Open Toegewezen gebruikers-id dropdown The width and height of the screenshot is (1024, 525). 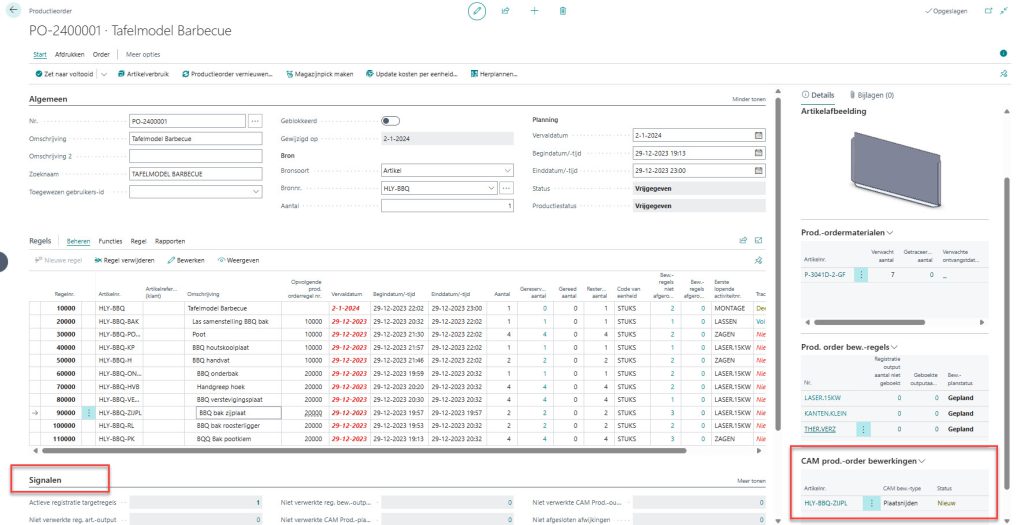(x=259, y=190)
